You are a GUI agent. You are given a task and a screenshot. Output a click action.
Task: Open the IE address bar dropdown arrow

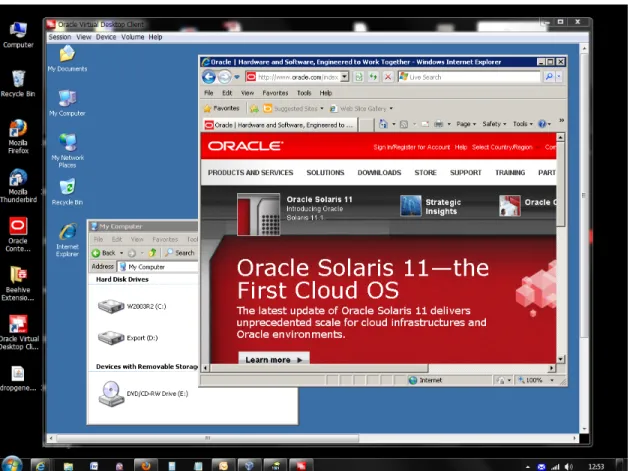click(344, 77)
